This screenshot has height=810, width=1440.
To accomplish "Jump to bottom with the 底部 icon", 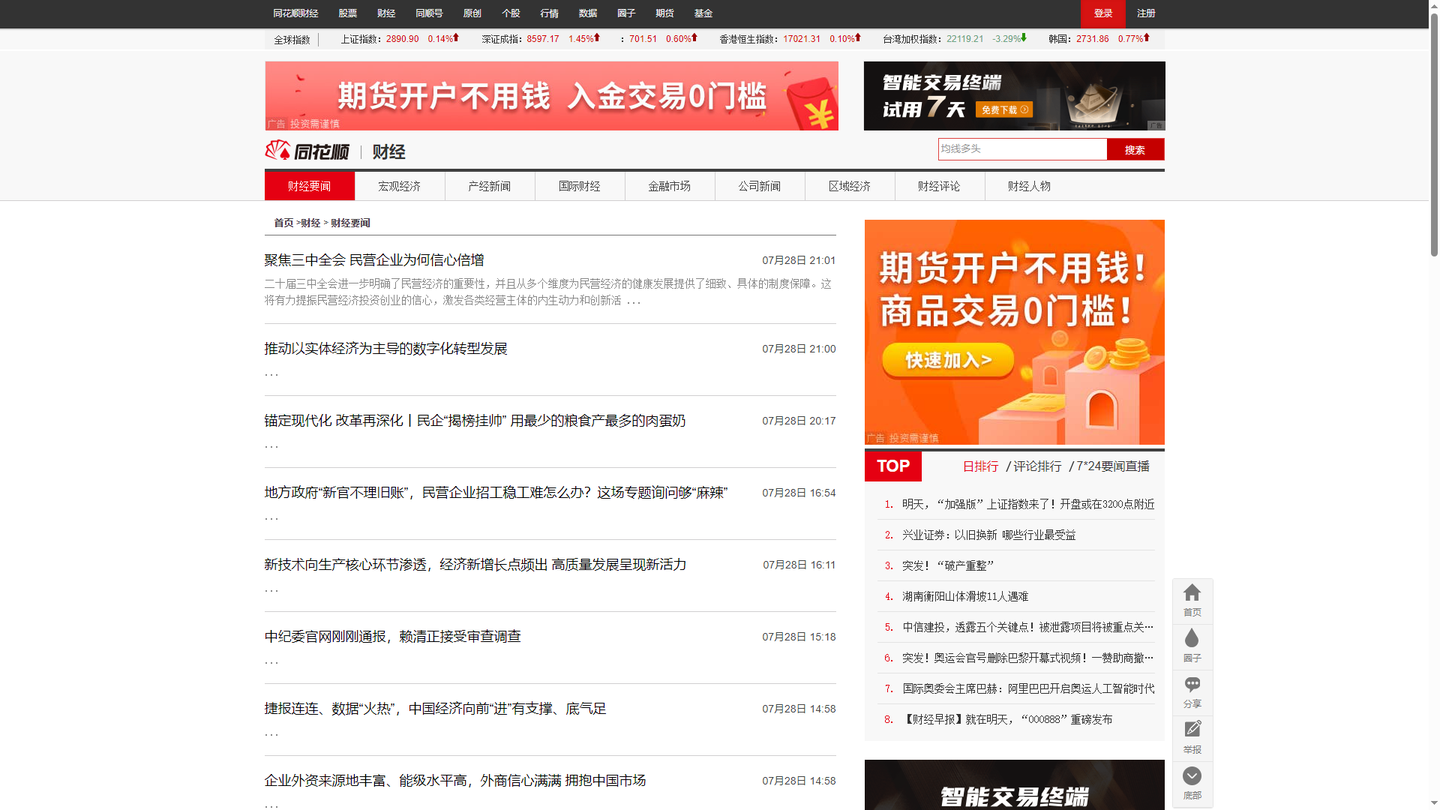I will point(1192,784).
